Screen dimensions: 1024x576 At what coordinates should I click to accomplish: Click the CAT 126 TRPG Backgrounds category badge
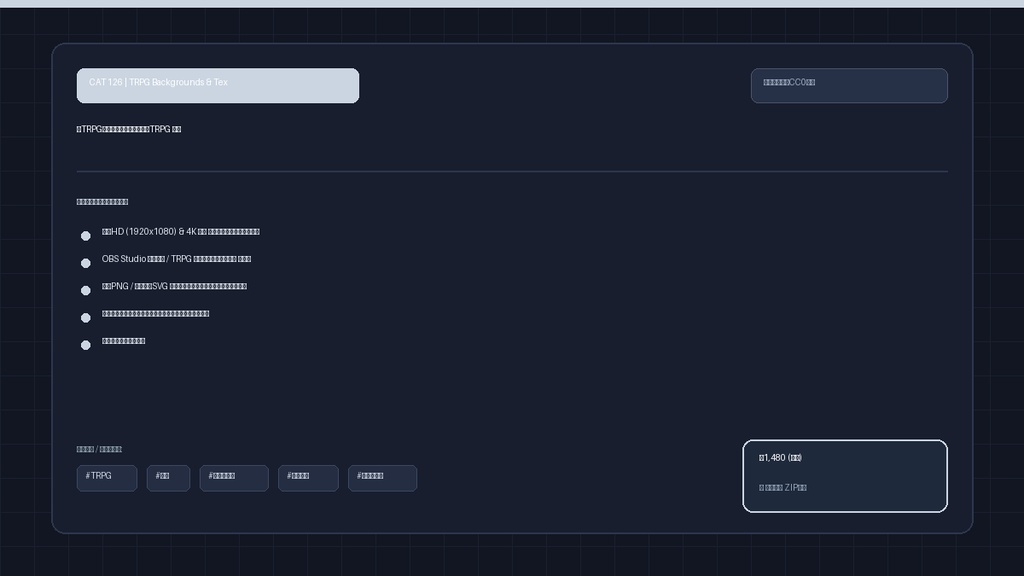point(217,86)
